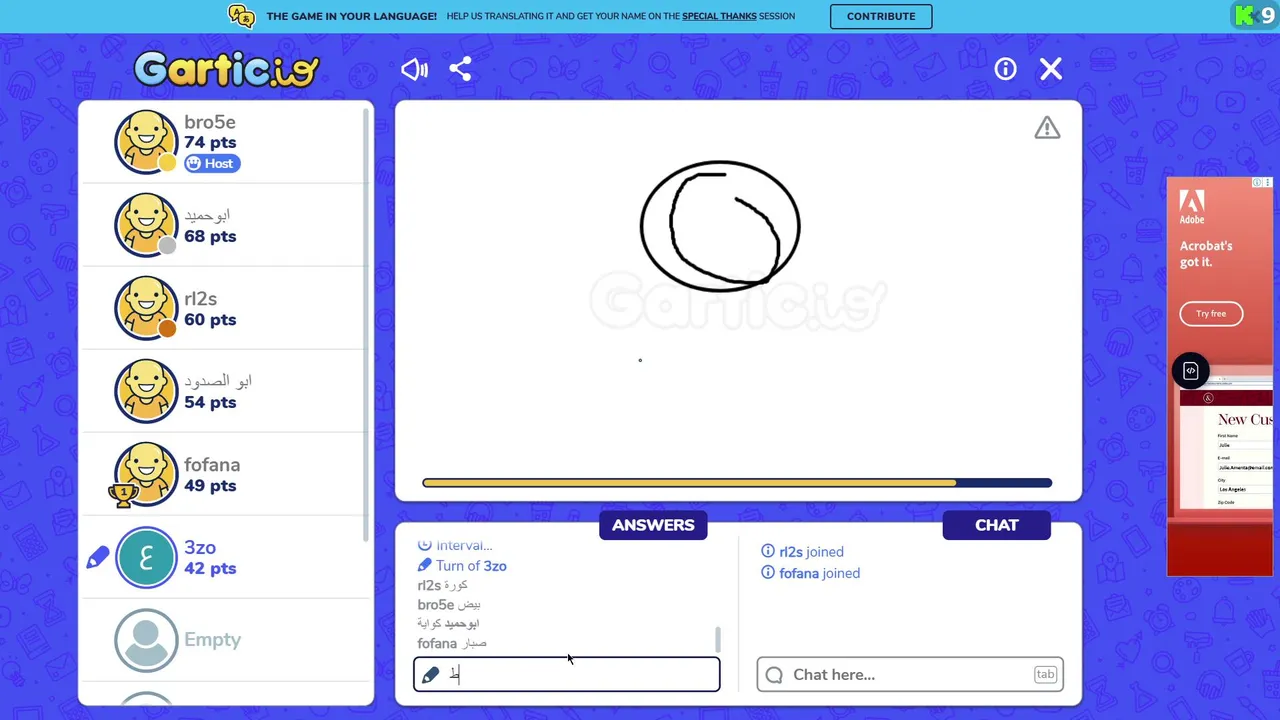This screenshot has width=1280, height=720.
Task: Click the round timer progress bar
Action: click(x=737, y=483)
